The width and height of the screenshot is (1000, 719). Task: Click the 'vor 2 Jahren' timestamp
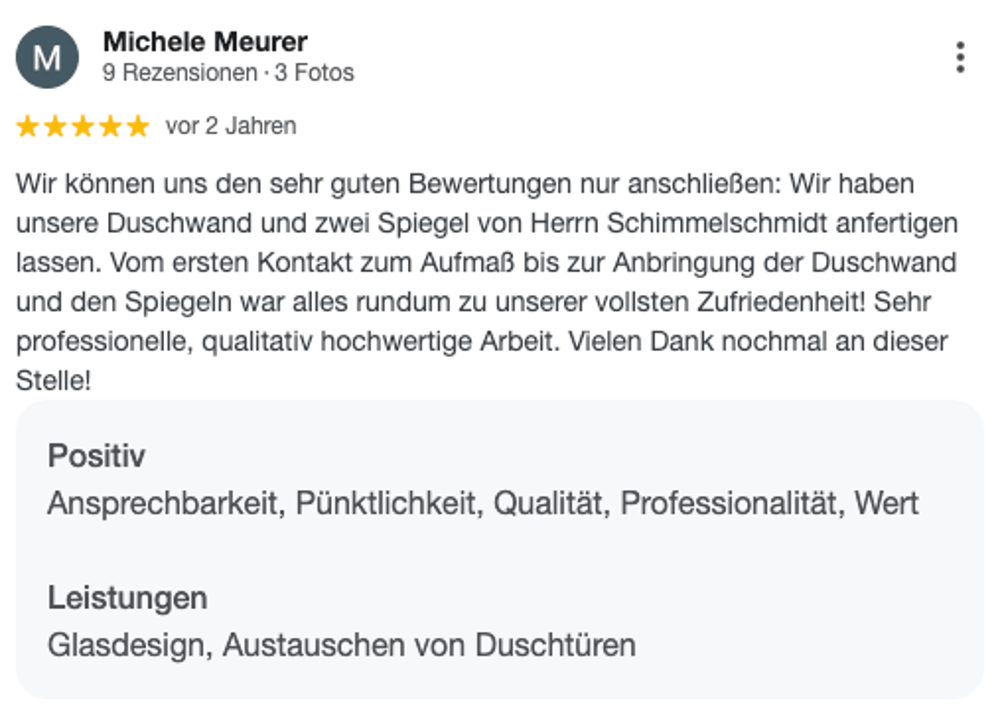pyautogui.click(x=231, y=126)
